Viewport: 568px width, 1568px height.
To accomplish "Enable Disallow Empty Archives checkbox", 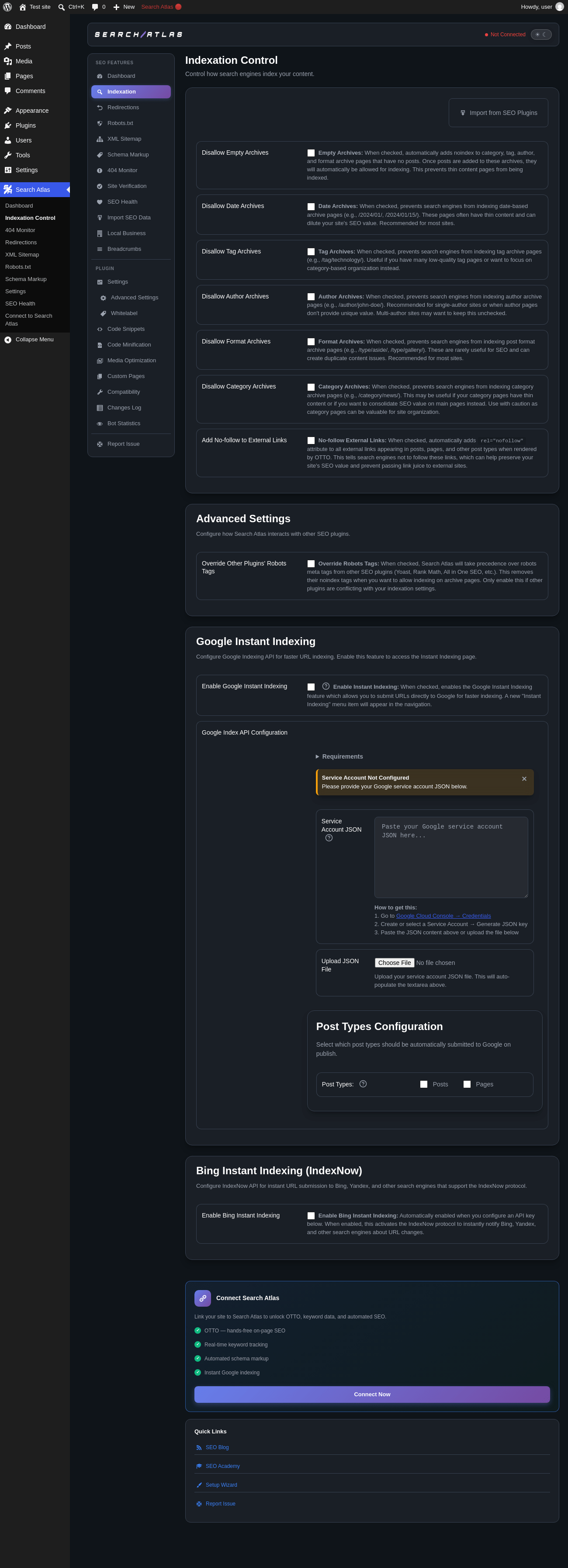I will coord(311,153).
